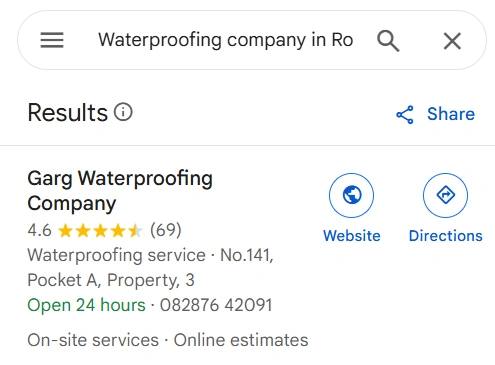
Task: Select the No.141, Pocket A address text
Action: [x=150, y=268]
